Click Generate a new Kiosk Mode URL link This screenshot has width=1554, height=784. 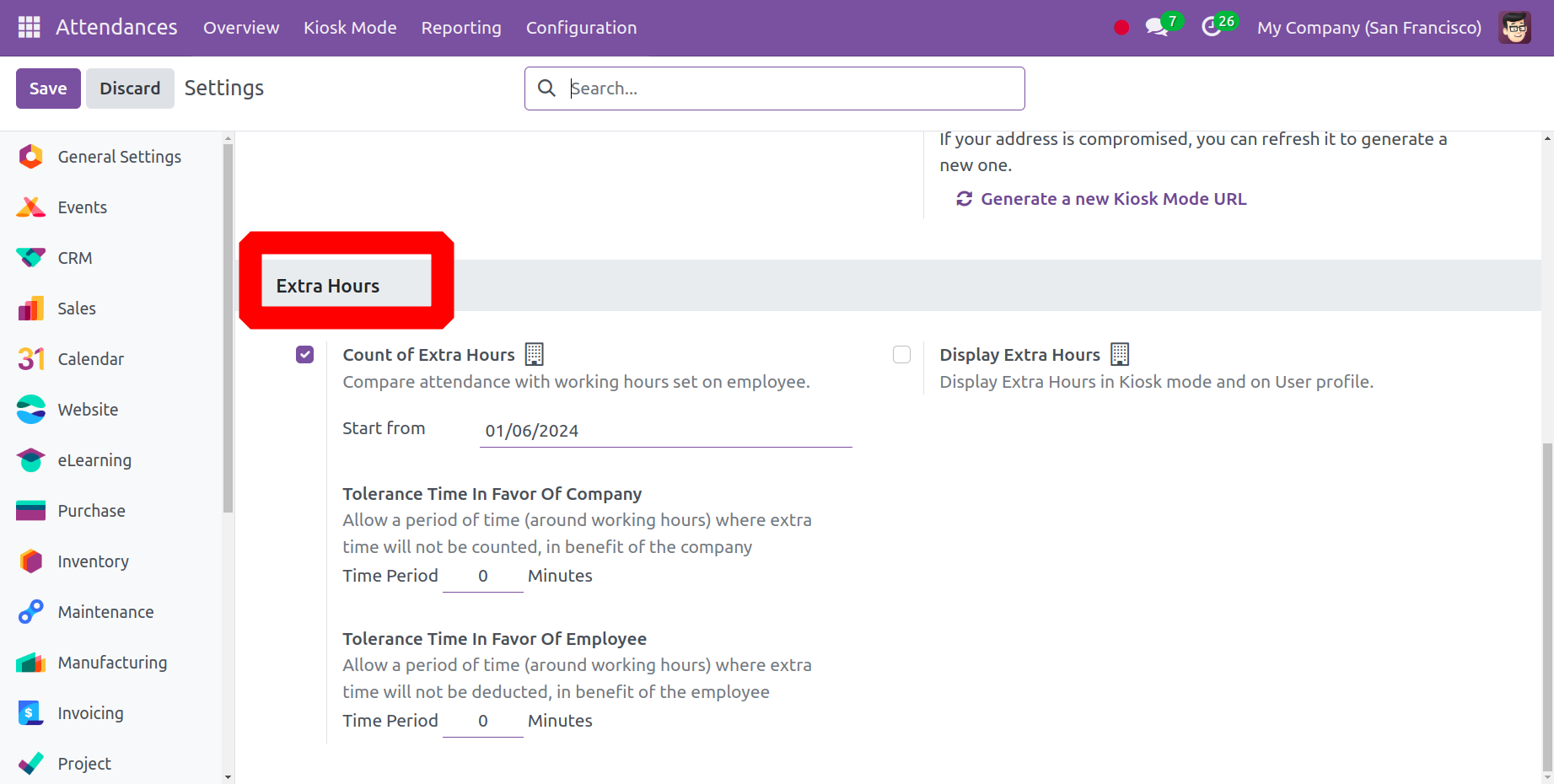[x=1113, y=199]
